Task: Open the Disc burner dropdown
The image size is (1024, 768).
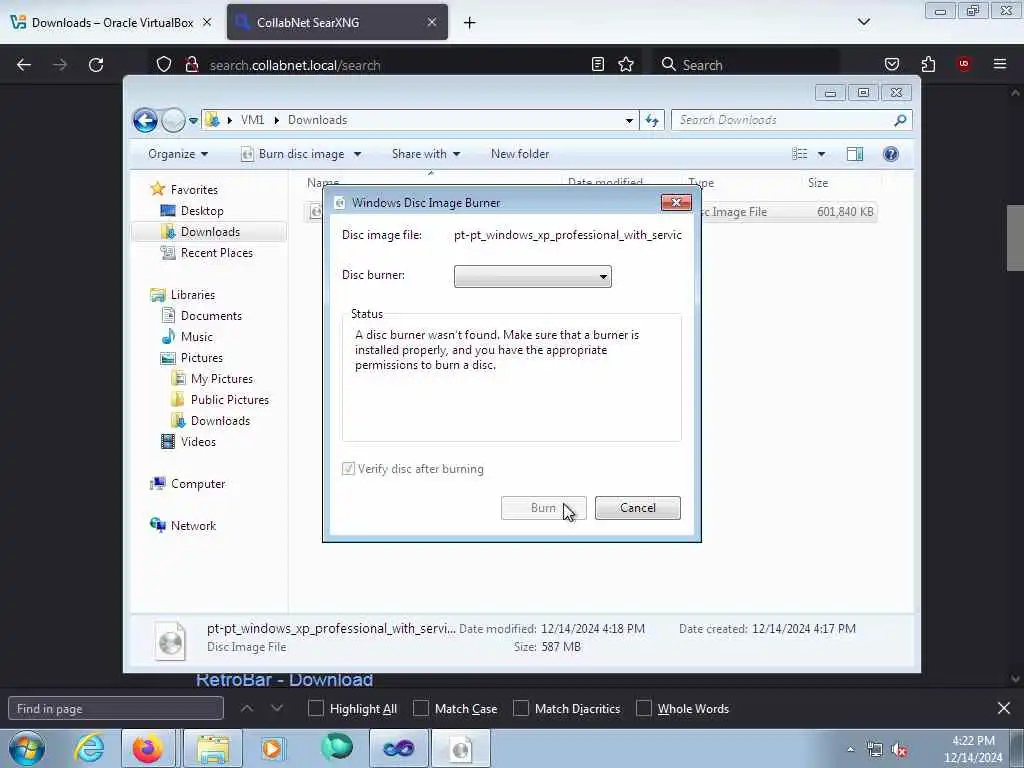Action: [x=533, y=276]
